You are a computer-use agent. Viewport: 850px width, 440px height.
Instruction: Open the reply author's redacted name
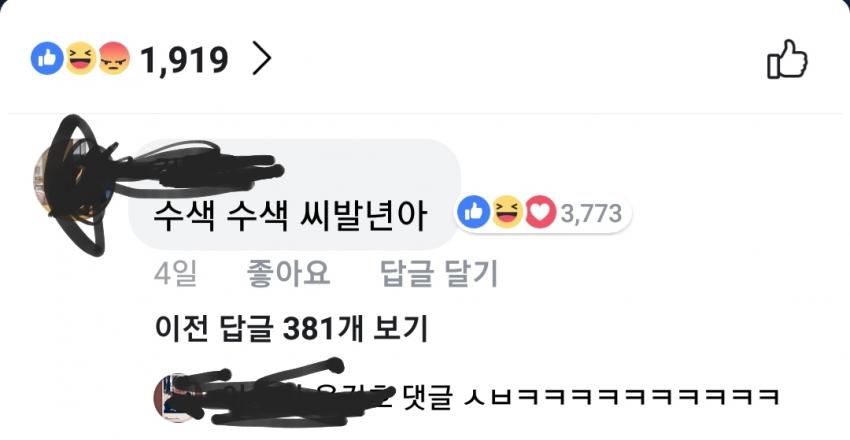coord(271,396)
